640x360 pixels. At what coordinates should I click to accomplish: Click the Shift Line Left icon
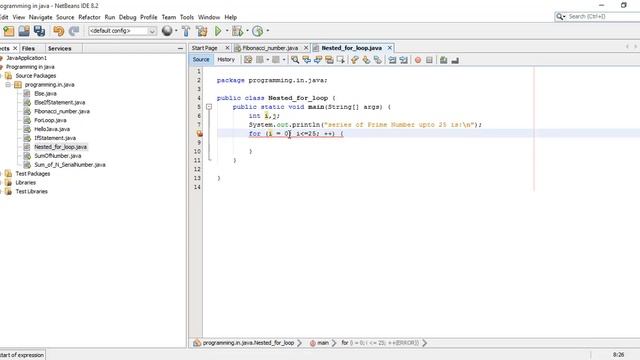click(392, 60)
